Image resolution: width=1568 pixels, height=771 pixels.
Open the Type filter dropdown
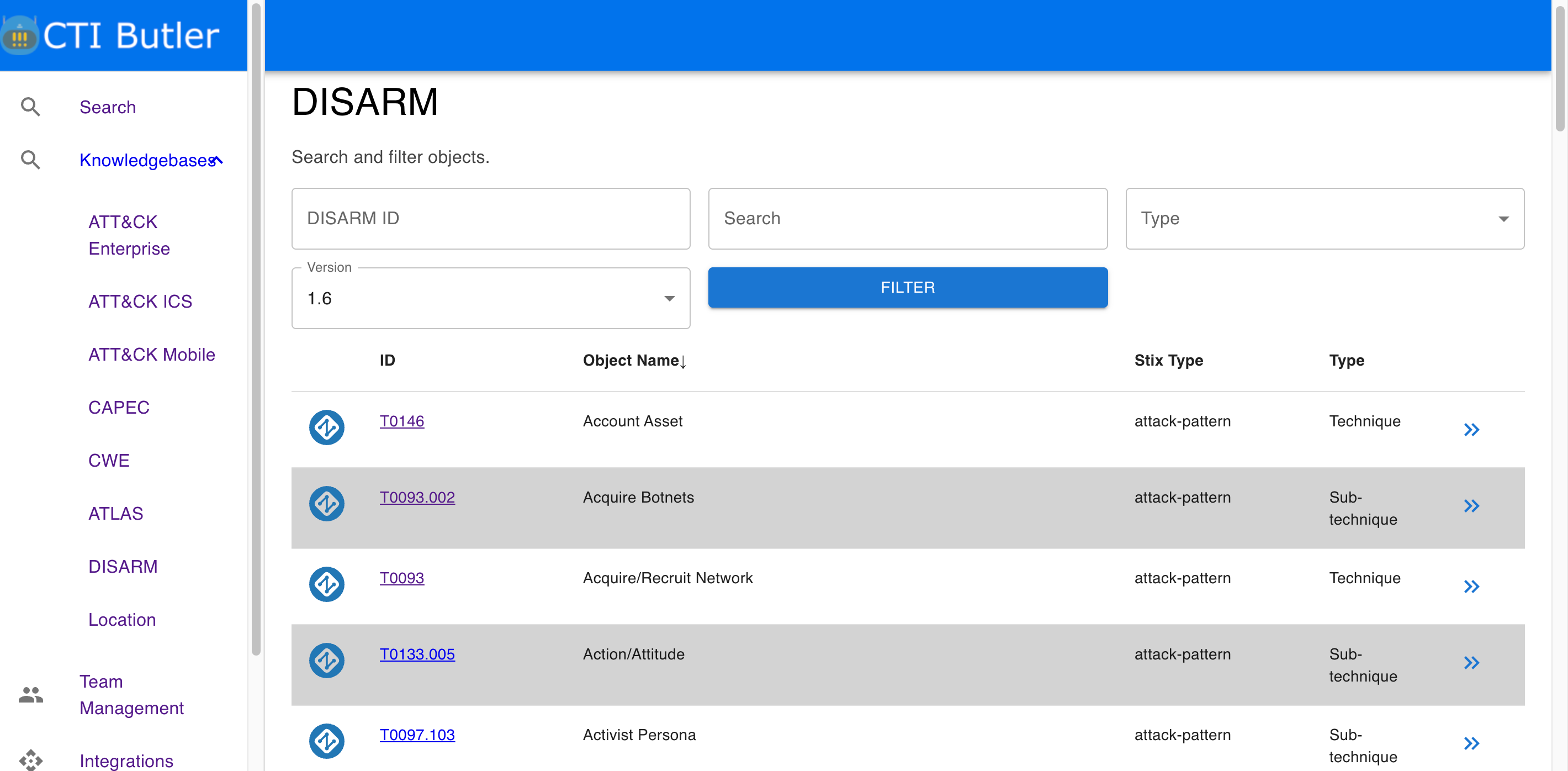tap(1325, 219)
